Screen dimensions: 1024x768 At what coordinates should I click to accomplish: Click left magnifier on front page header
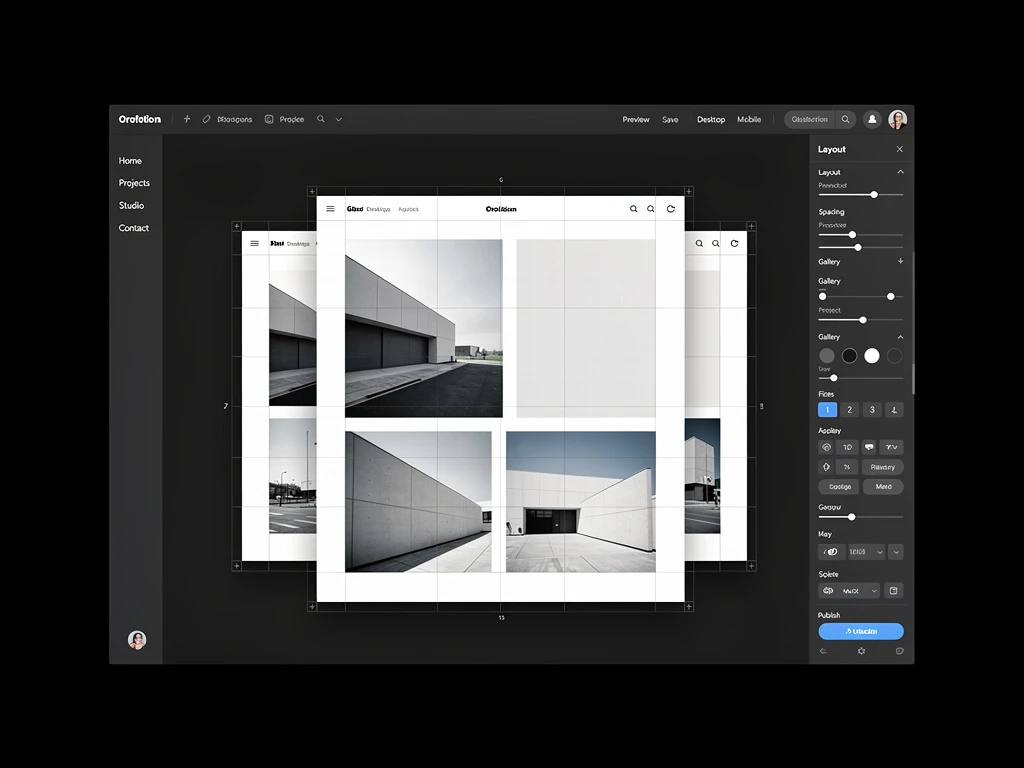(x=633, y=209)
